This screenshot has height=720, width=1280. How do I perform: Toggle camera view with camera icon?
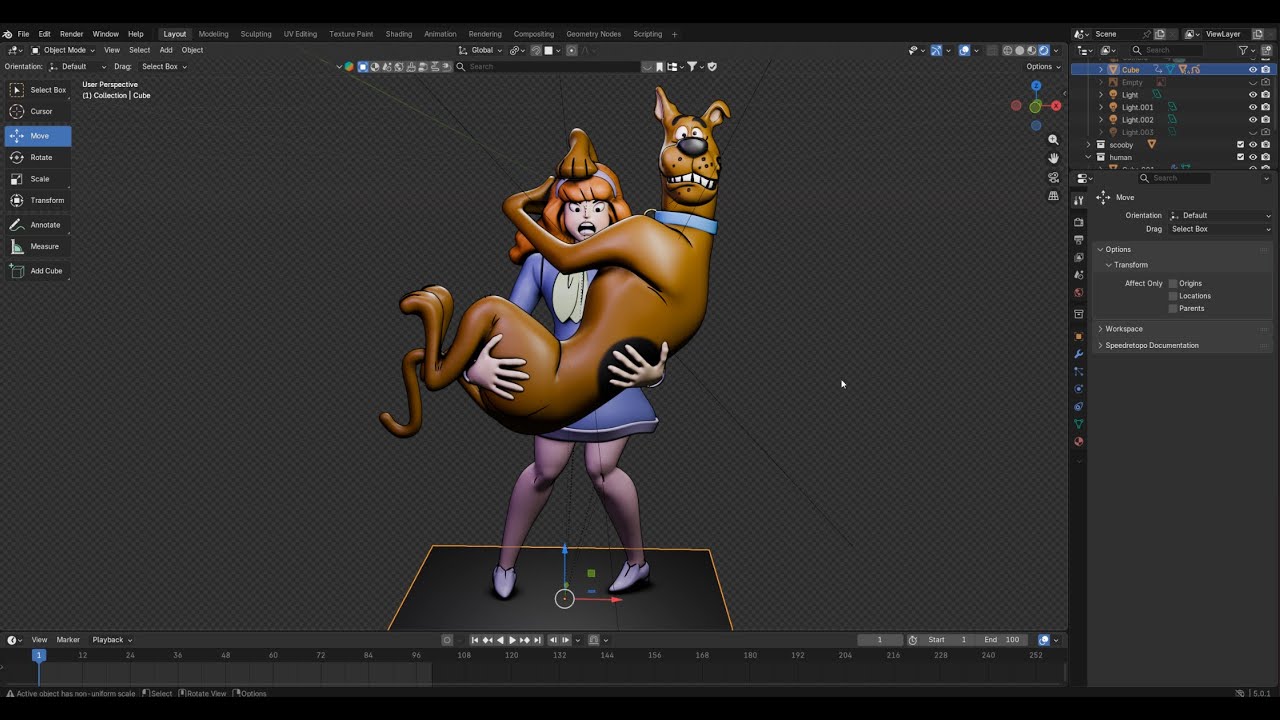click(1053, 177)
